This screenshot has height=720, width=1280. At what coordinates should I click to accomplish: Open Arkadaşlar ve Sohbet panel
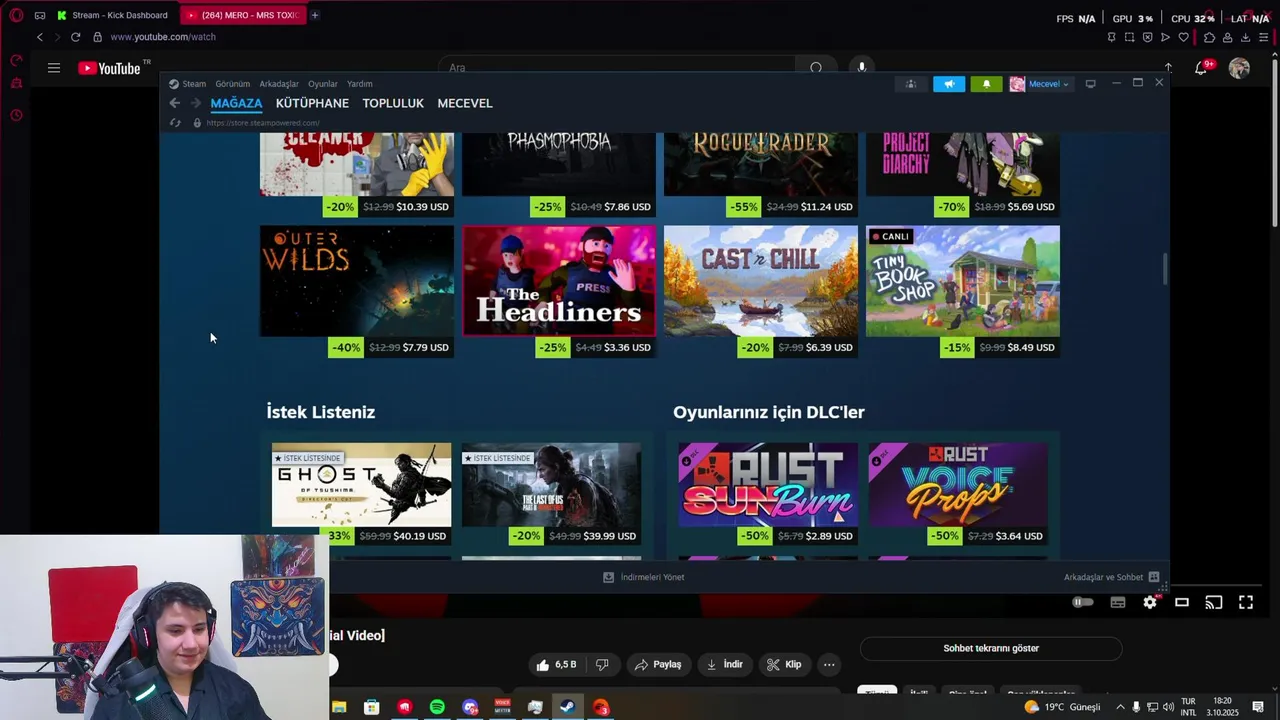1111,577
